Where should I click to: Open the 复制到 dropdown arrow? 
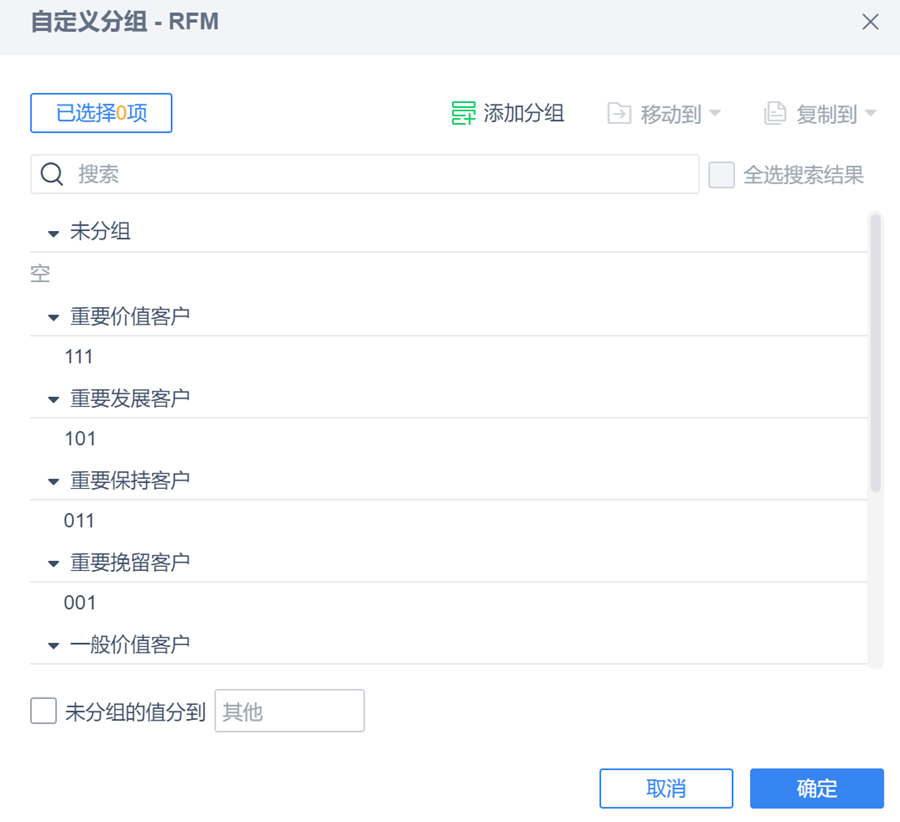point(871,114)
